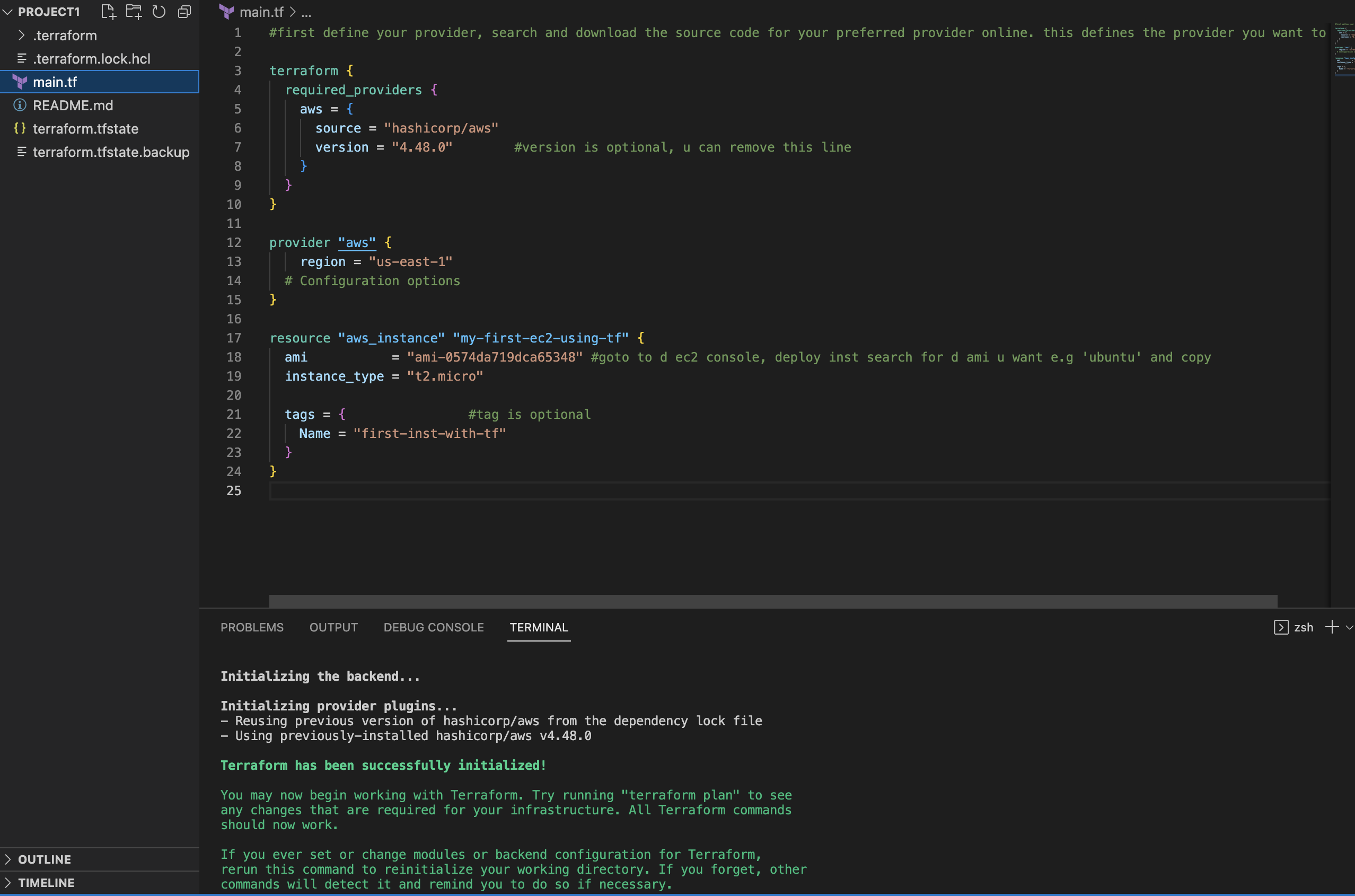
Task: Open the OUTPUT panel tab
Action: coord(333,627)
